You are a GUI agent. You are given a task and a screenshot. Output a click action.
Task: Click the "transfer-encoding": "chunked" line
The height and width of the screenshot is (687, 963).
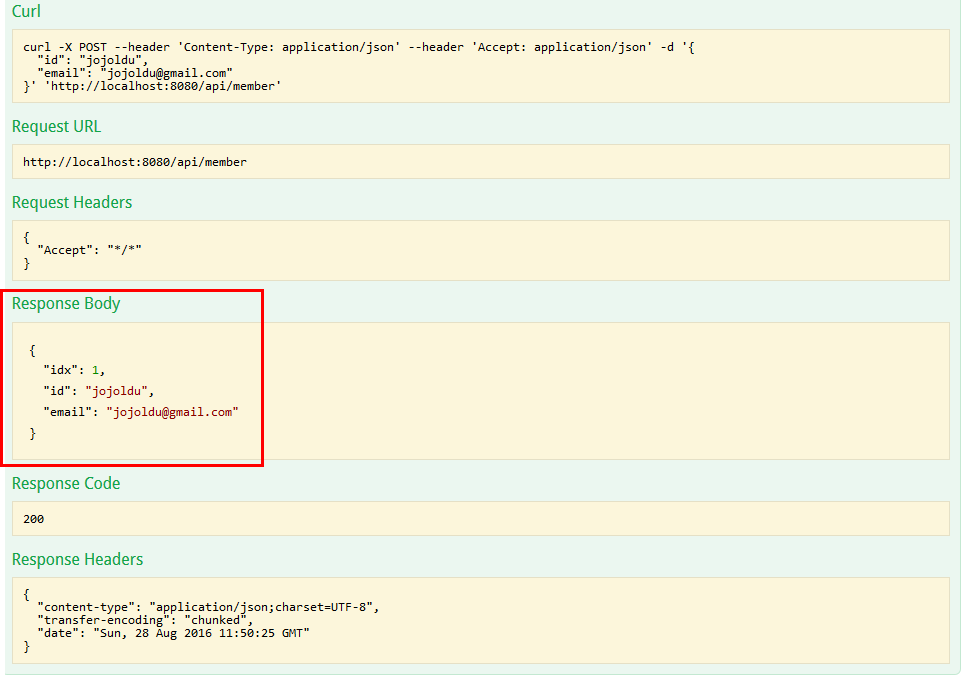[145, 620]
